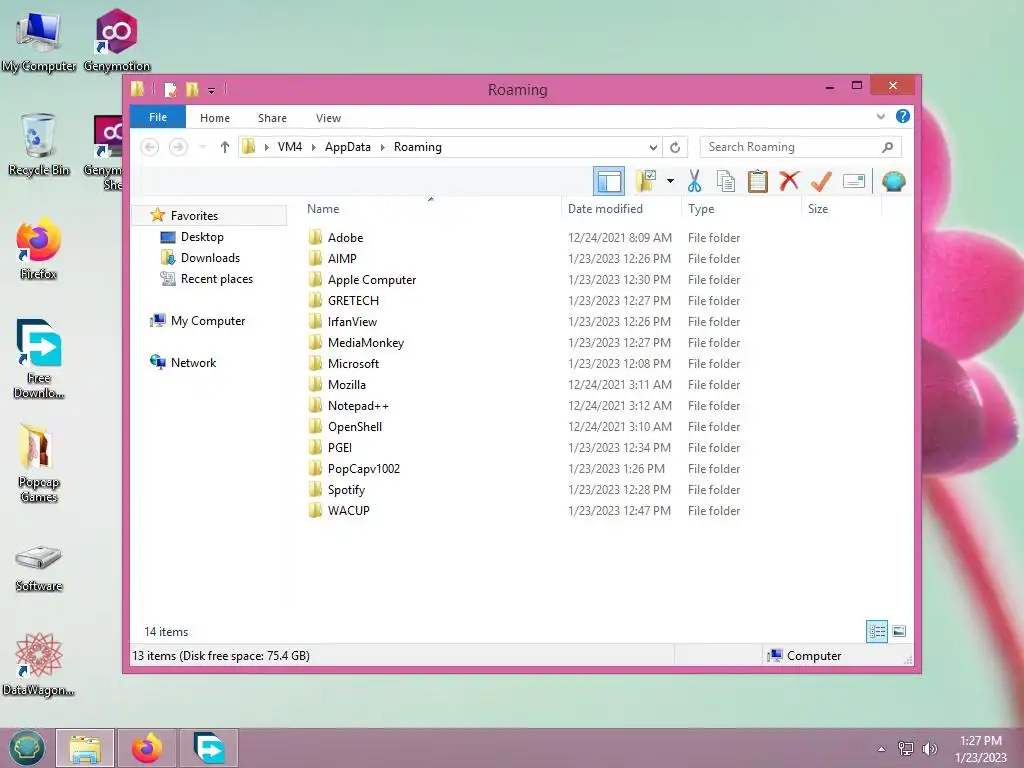This screenshot has height=768, width=1024.
Task: Click the Copy toolbar icon
Action: (x=726, y=181)
